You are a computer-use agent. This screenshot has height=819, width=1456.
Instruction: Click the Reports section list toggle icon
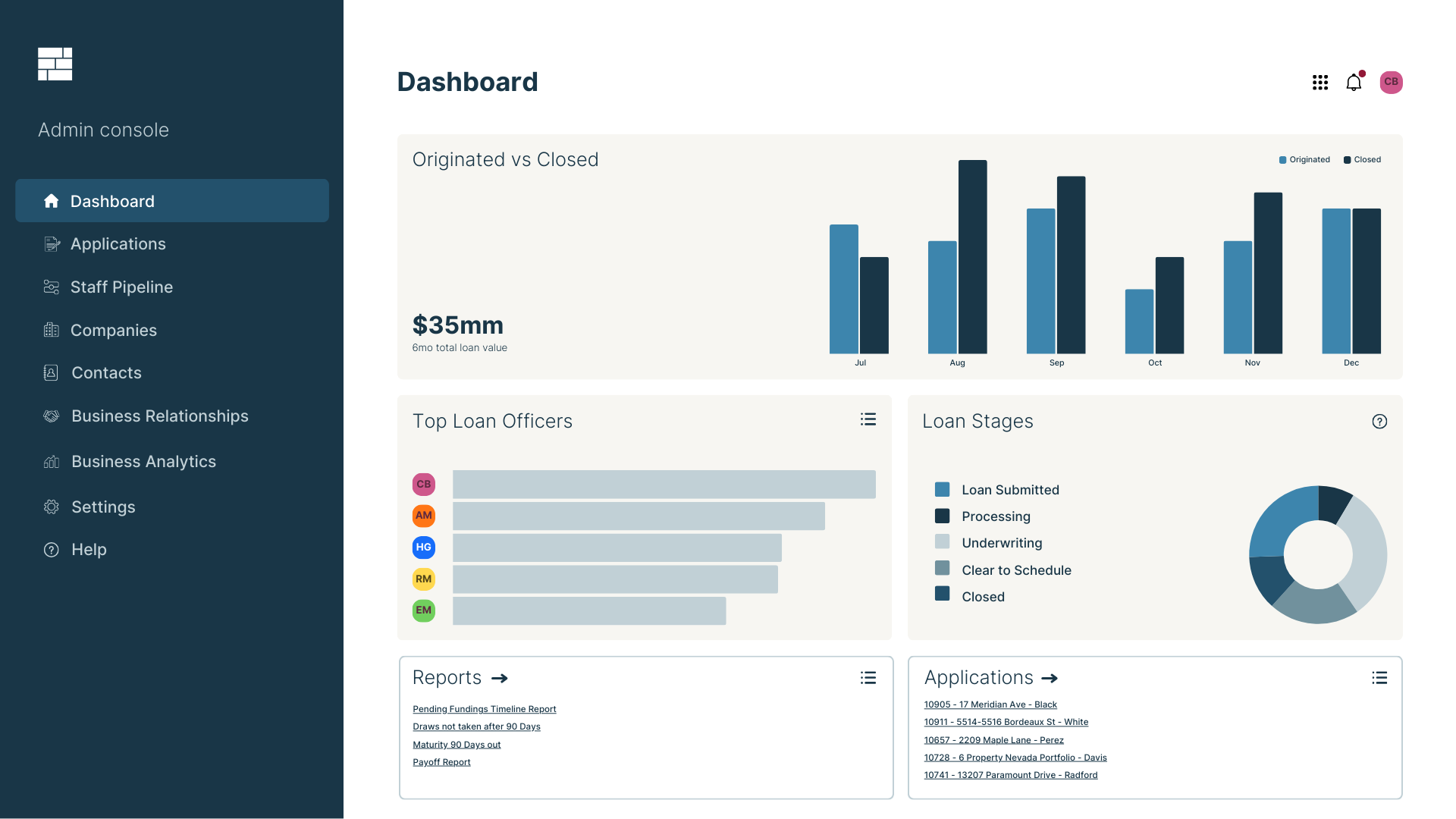(x=869, y=678)
